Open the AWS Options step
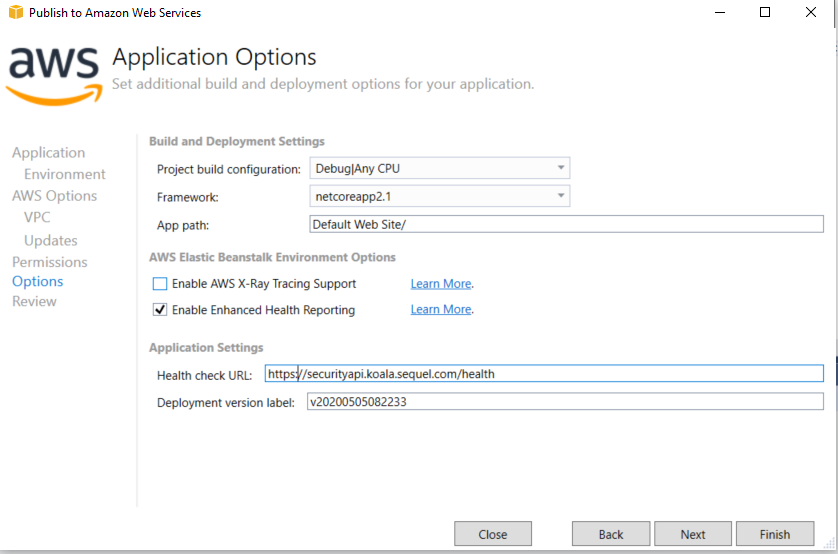Viewport: 838px width, 554px height. [x=55, y=196]
